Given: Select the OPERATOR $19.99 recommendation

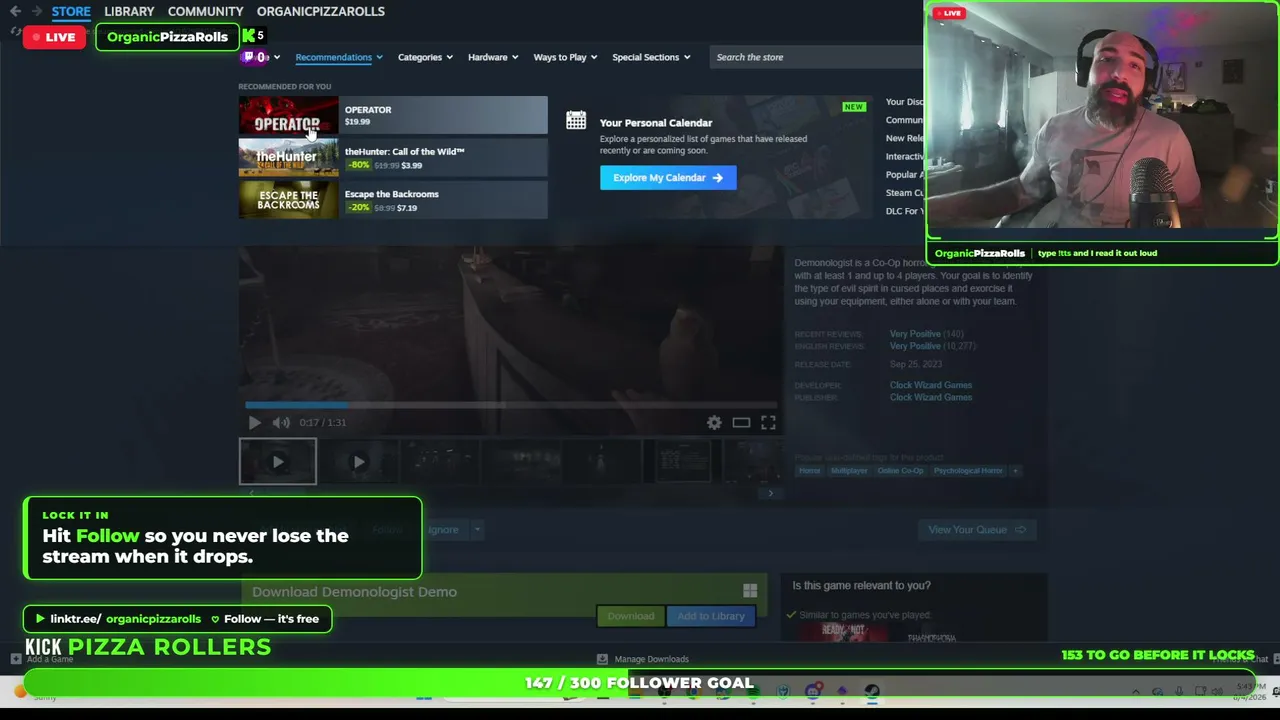Looking at the screenshot, I should (393, 115).
